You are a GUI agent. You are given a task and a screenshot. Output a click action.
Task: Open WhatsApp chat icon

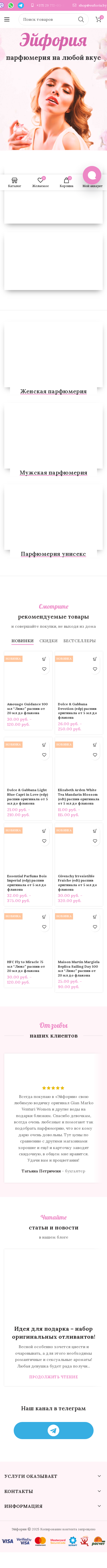point(11,5)
